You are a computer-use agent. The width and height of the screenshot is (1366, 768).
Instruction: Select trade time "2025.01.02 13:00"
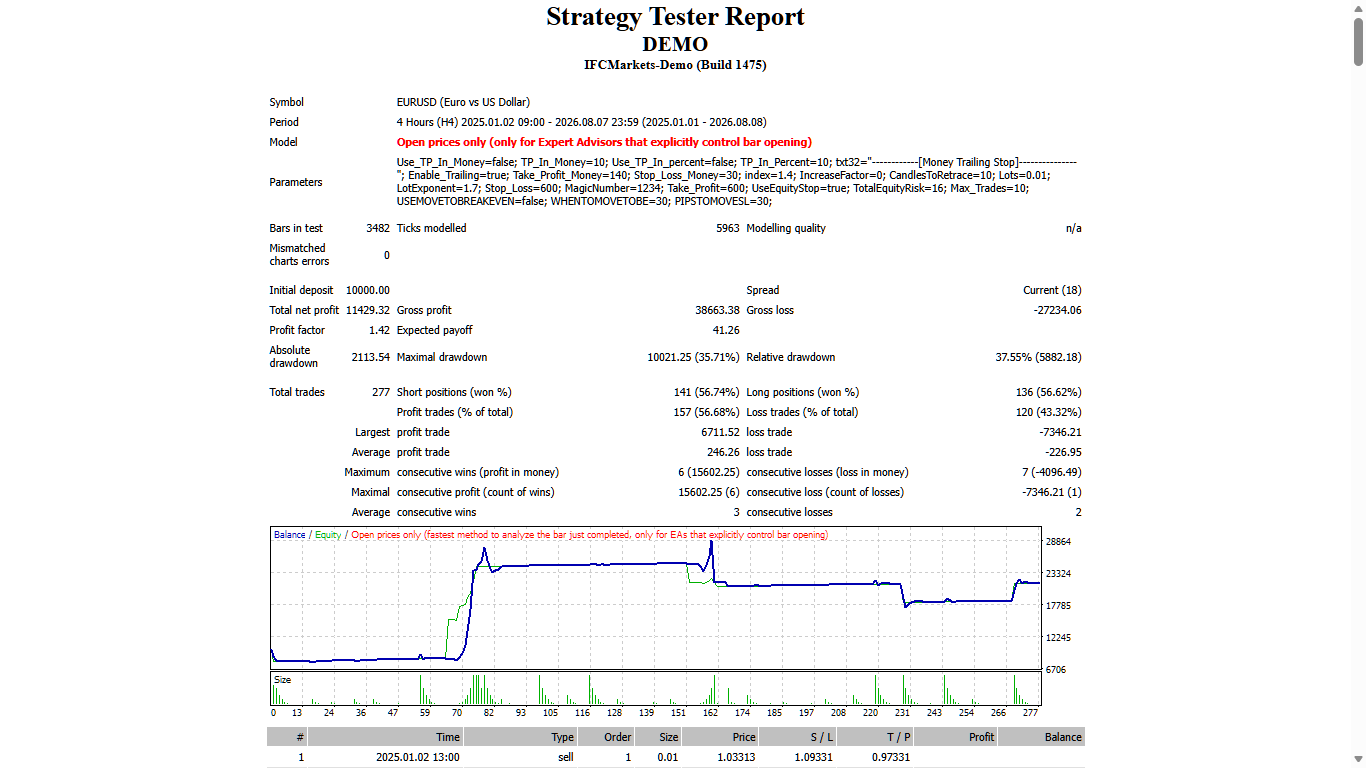(418, 757)
